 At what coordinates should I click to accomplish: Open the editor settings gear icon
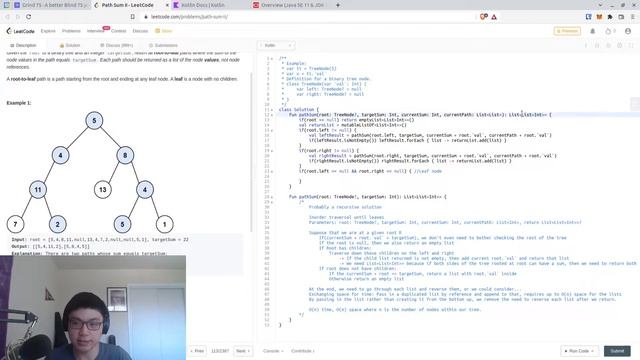click(620, 45)
